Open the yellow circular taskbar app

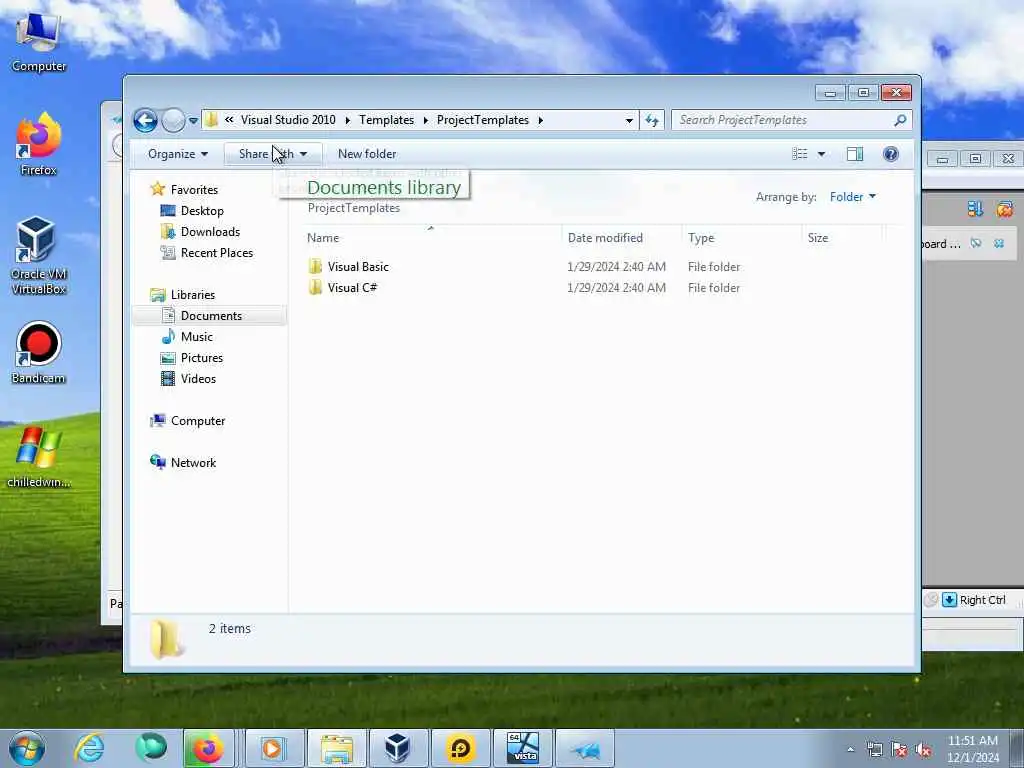tap(460, 748)
